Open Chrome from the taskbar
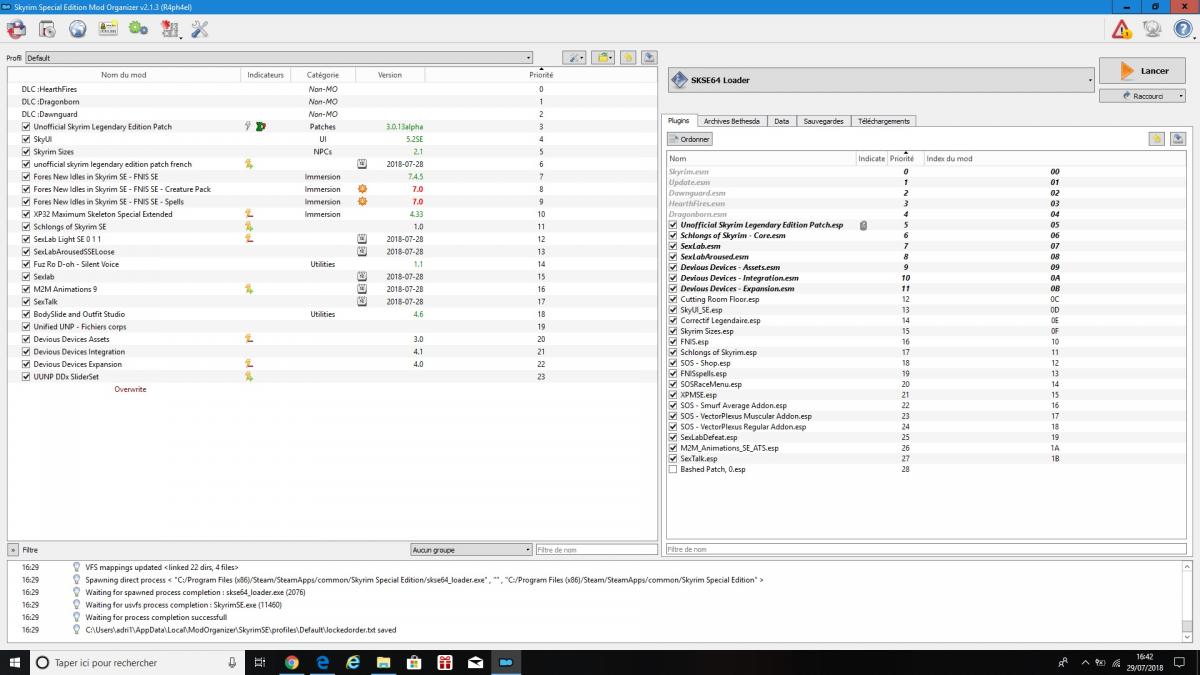Image resolution: width=1200 pixels, height=675 pixels. point(291,662)
